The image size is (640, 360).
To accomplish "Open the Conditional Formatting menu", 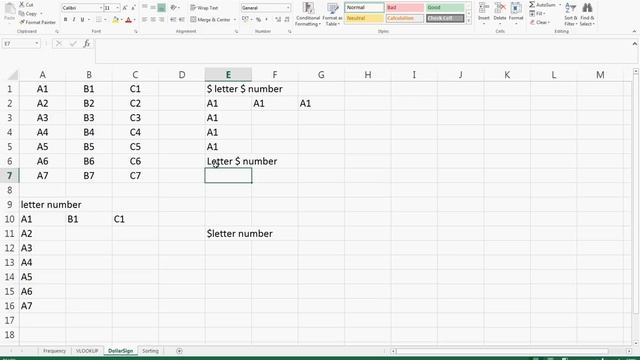I will click(308, 14).
